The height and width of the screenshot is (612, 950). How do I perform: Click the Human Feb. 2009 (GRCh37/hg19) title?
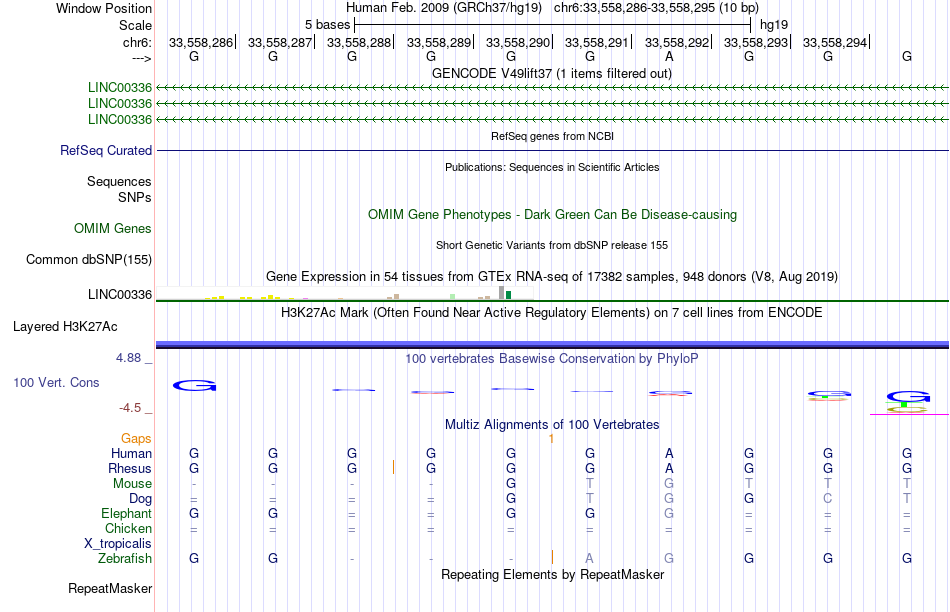coord(445,8)
